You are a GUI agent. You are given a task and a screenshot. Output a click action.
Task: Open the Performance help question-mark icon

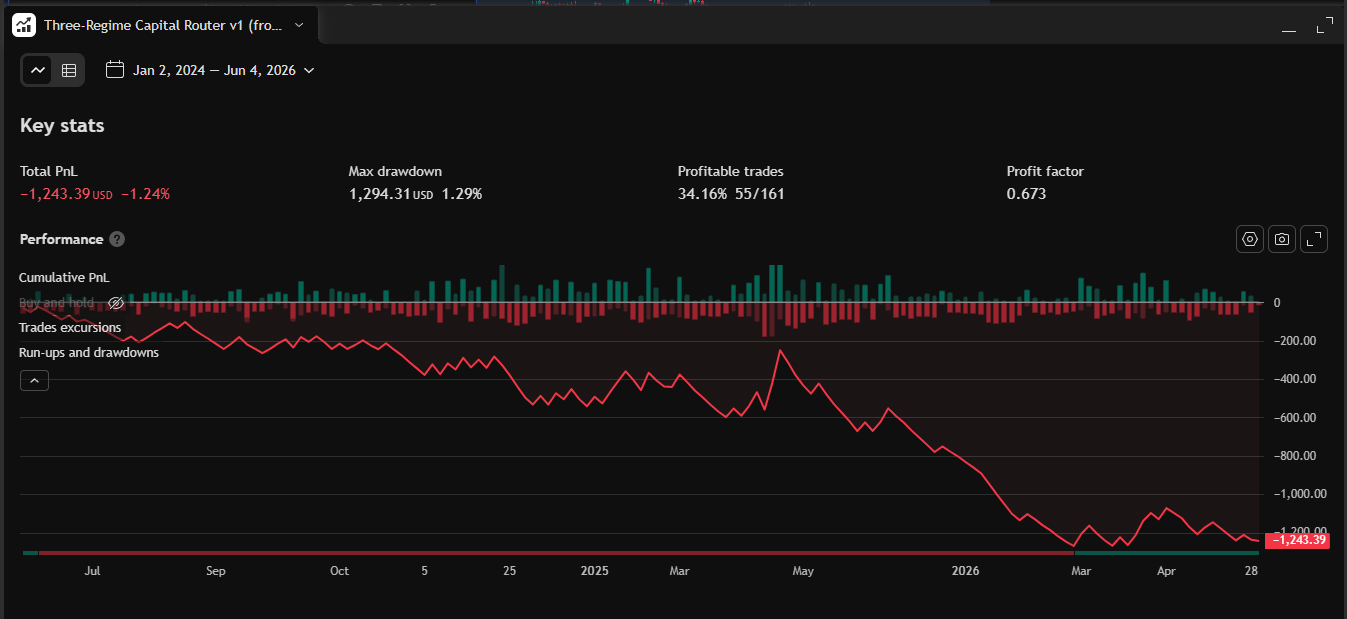[117, 239]
